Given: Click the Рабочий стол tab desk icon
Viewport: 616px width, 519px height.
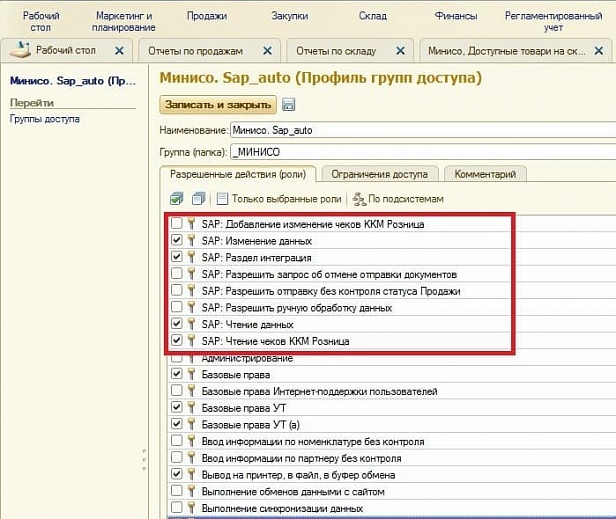Looking at the screenshot, I should click(20, 50).
